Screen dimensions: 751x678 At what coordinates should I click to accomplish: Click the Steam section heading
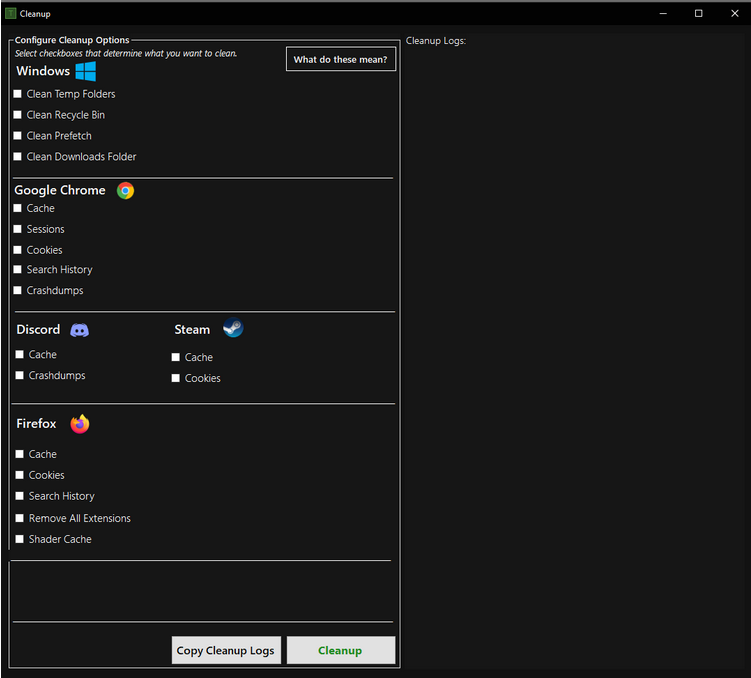[192, 329]
